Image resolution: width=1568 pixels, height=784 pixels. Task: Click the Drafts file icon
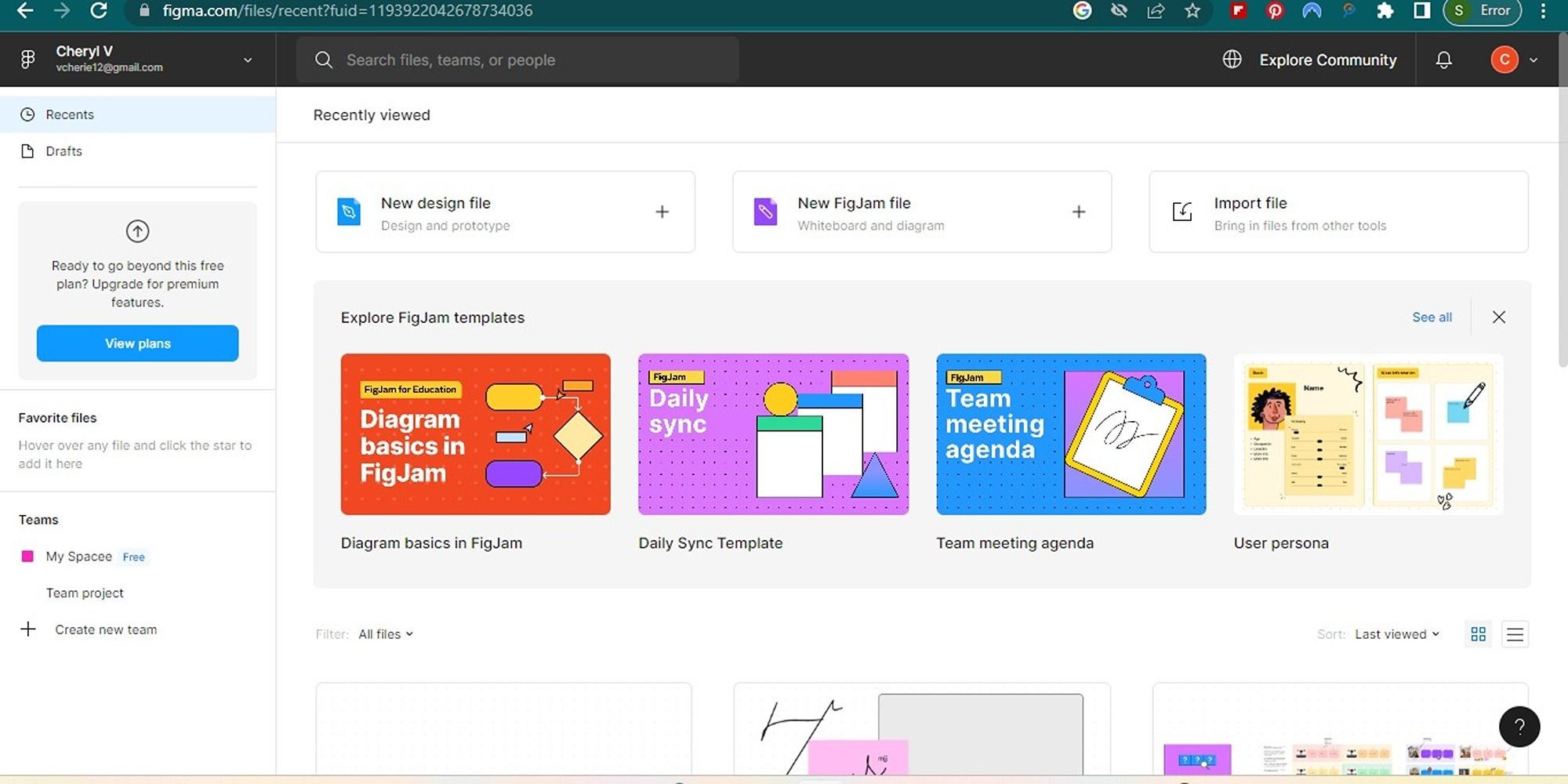click(x=27, y=151)
